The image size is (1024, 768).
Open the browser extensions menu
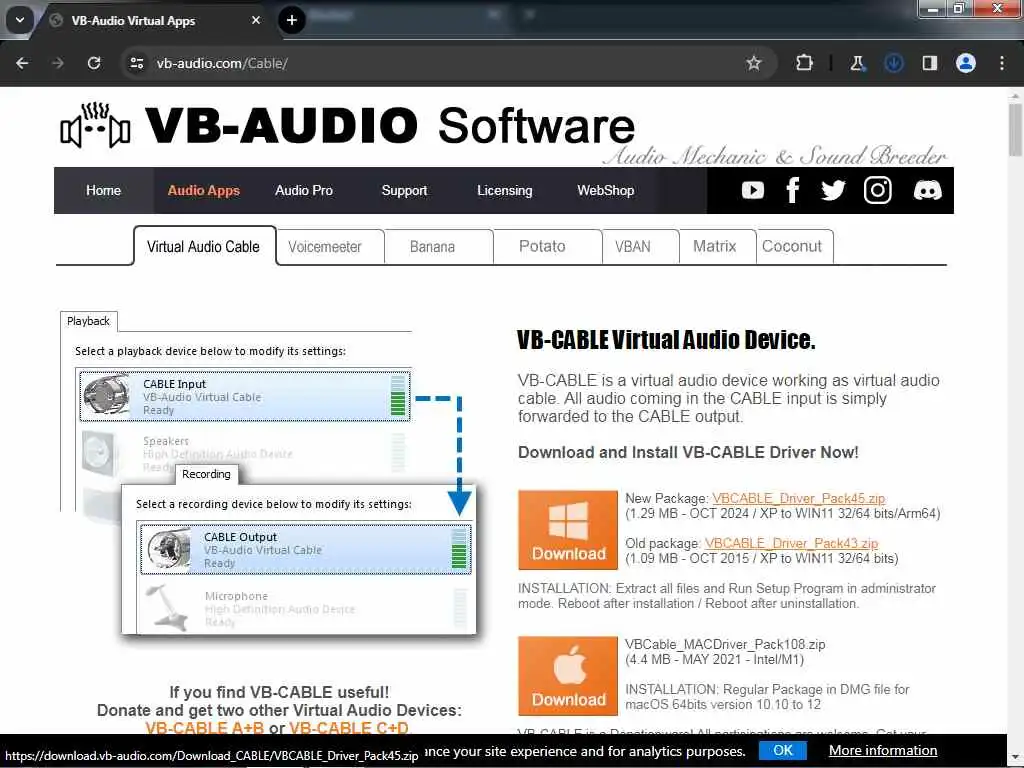tap(805, 63)
